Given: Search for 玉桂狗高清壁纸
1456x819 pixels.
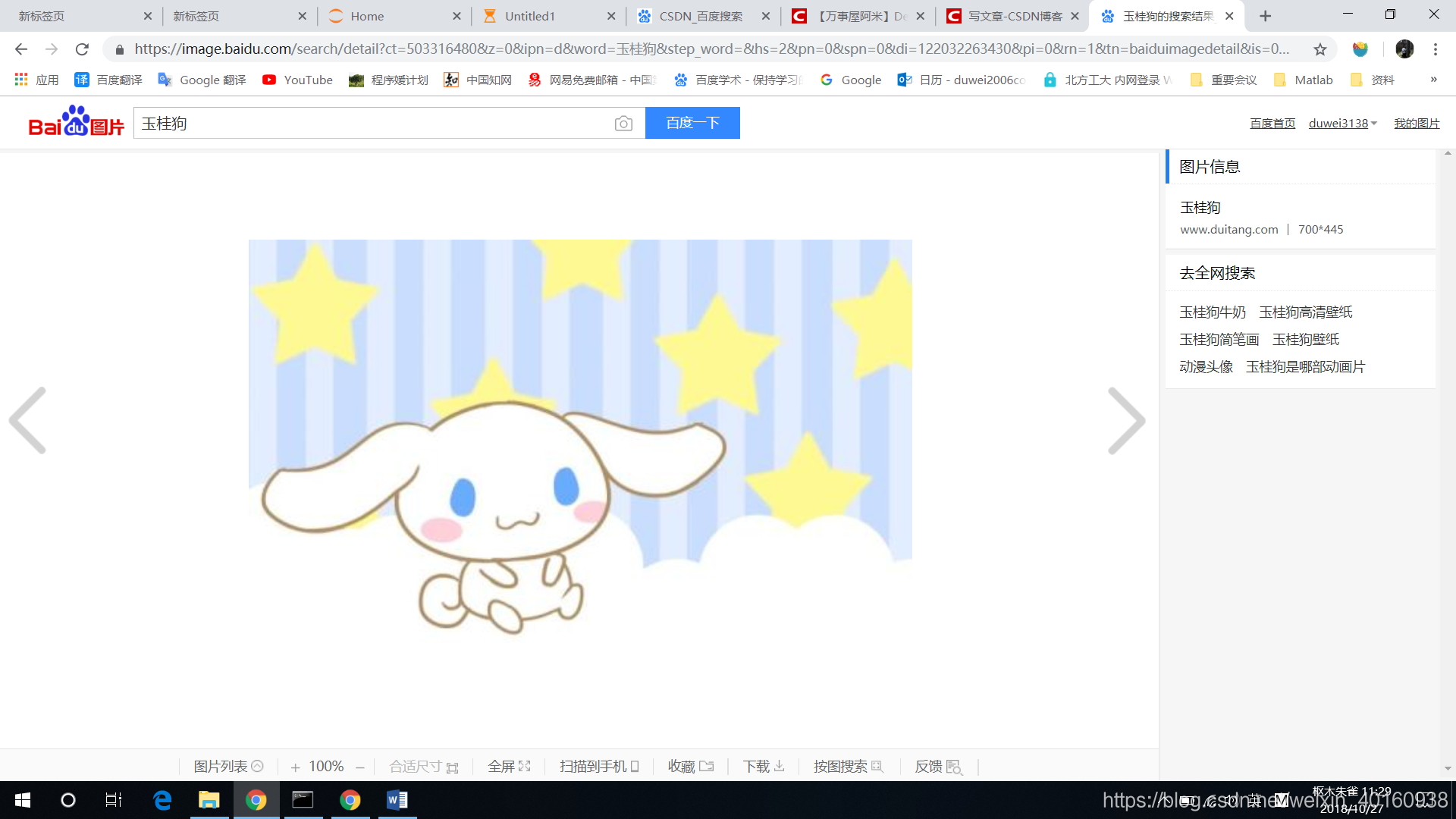Looking at the screenshot, I should (1306, 312).
